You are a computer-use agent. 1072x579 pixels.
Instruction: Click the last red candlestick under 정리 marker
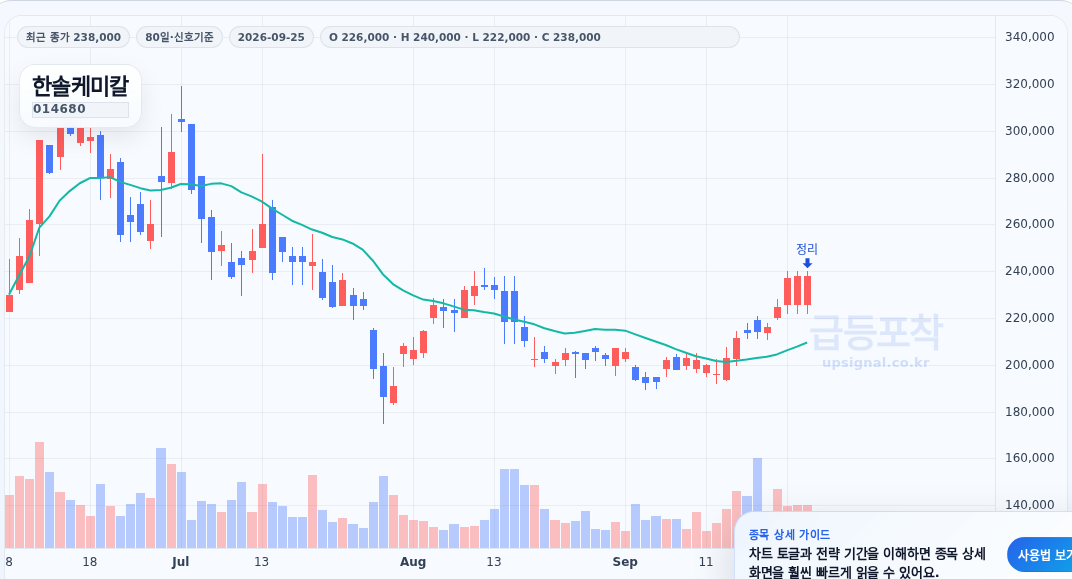coord(807,291)
